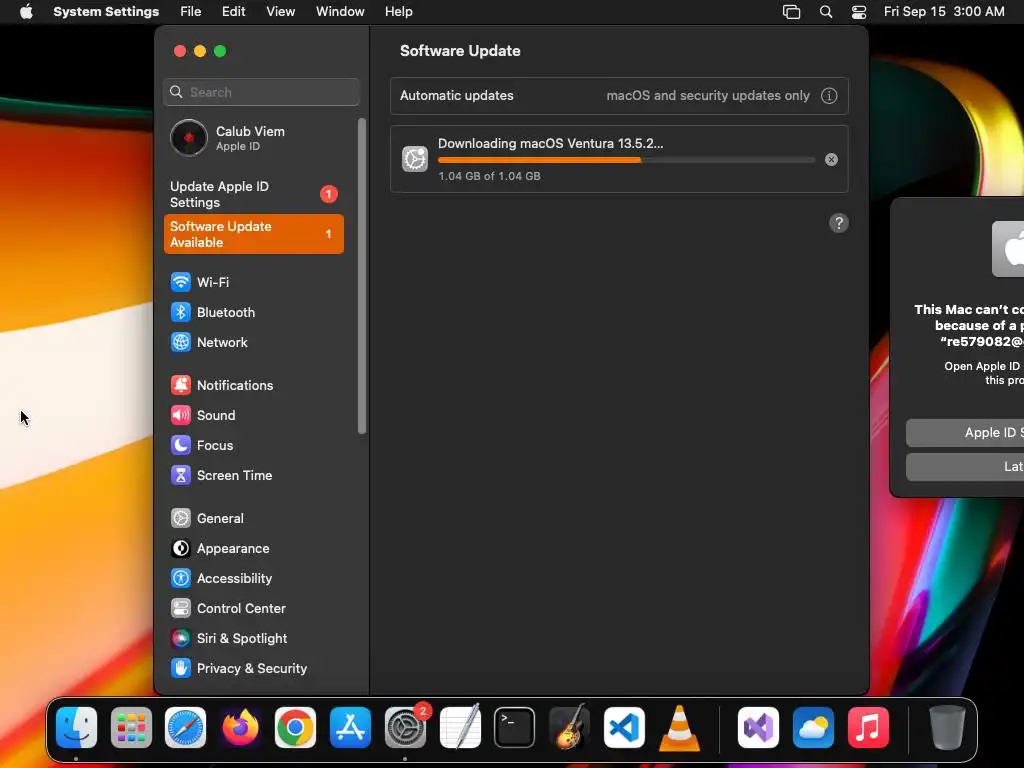Open the Apple menu
The height and width of the screenshot is (768, 1024).
pos(26,12)
